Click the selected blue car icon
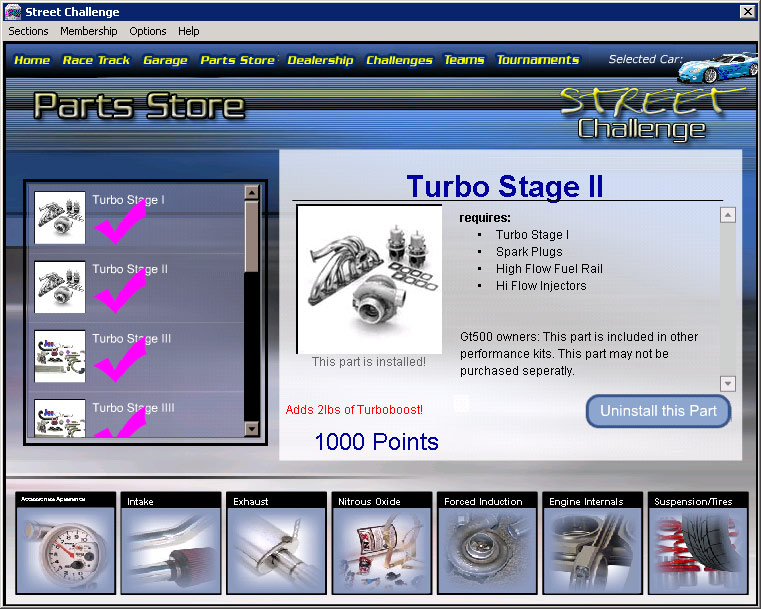Viewport: 761px width, 609px height. pos(717,68)
